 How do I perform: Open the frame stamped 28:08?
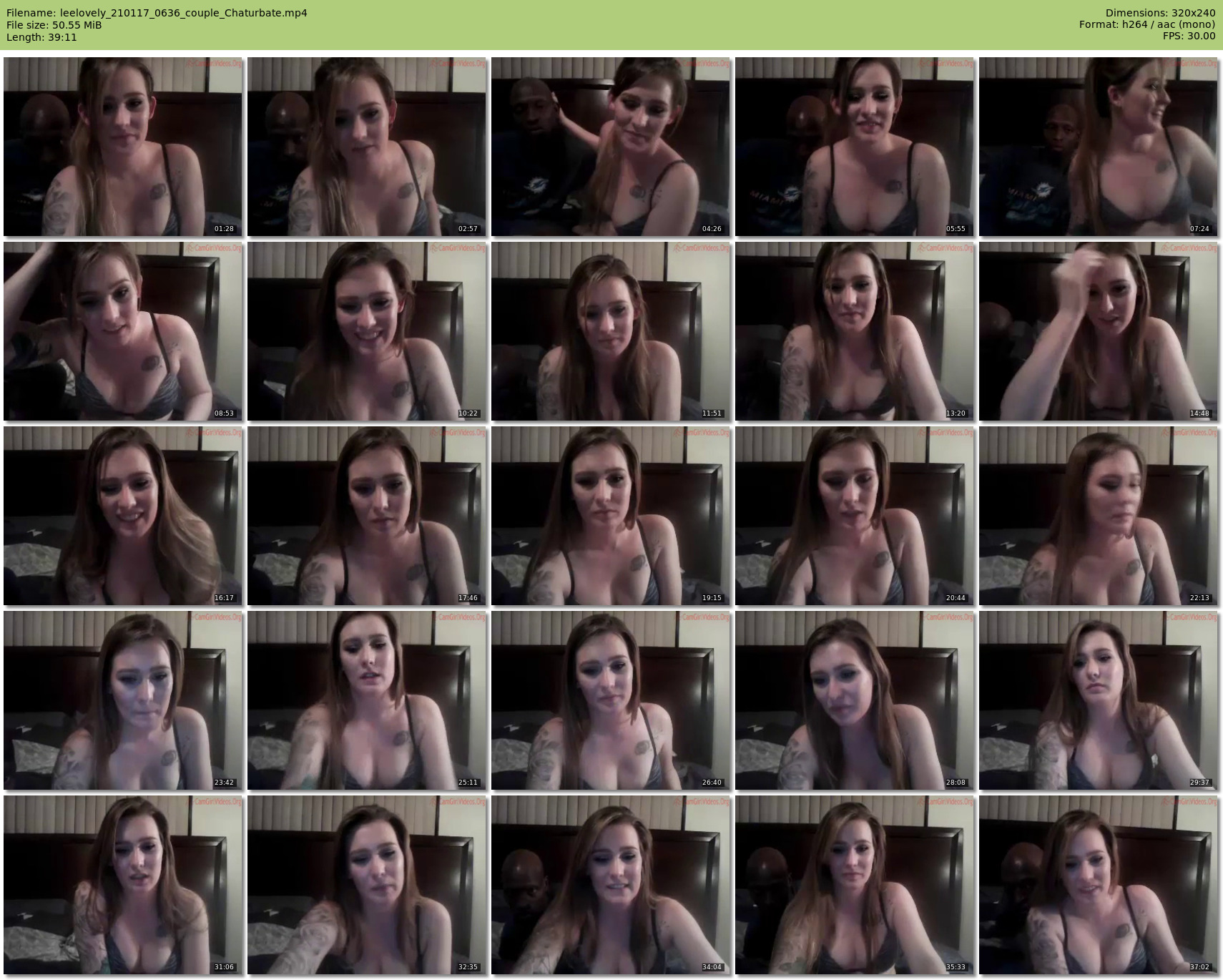pos(855,700)
